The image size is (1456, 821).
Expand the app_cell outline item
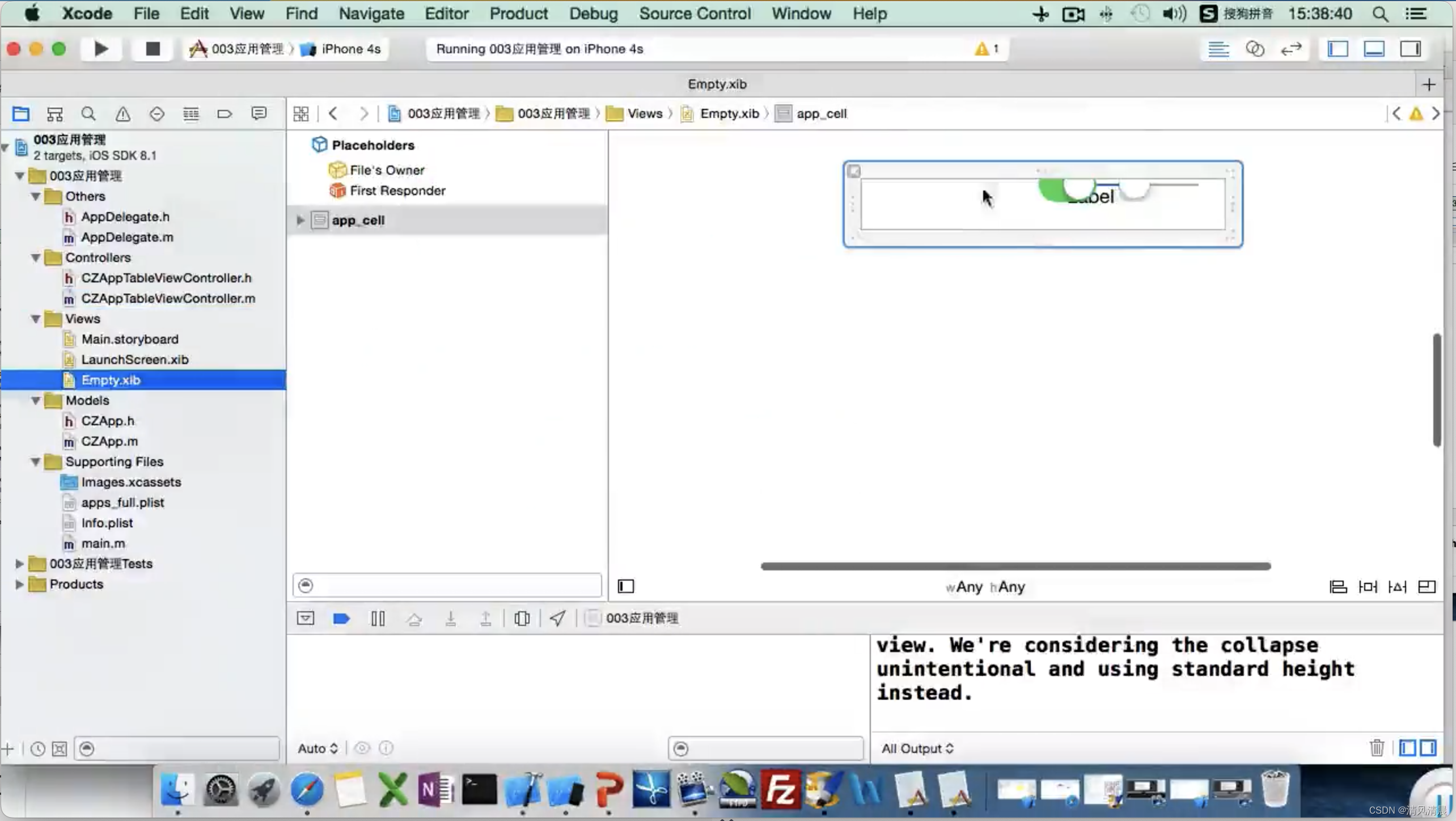tap(300, 220)
